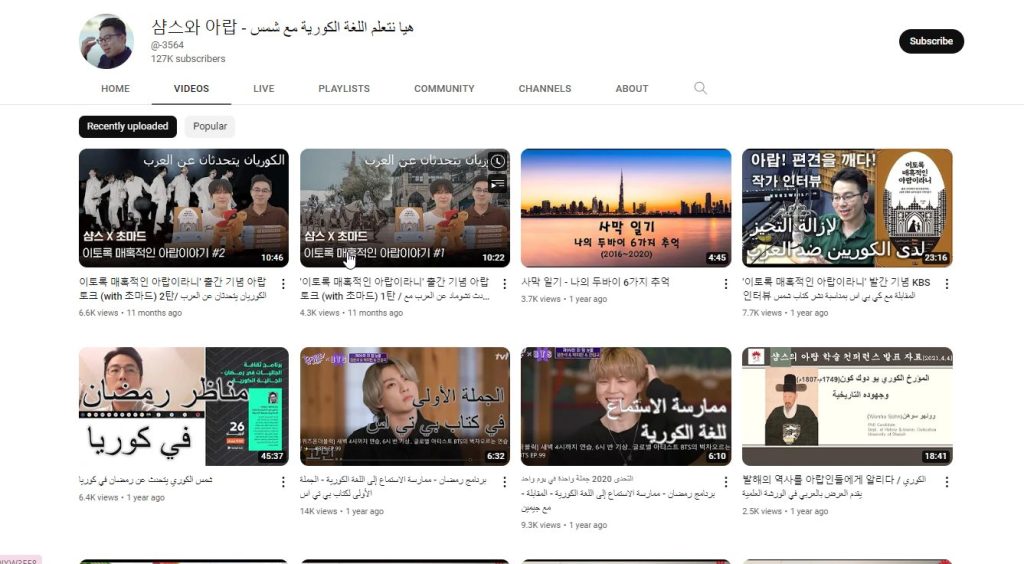The width and height of the screenshot is (1024, 564).
Task: Play the 23:16 작가 인터뷰 thumbnail
Action: (847, 208)
